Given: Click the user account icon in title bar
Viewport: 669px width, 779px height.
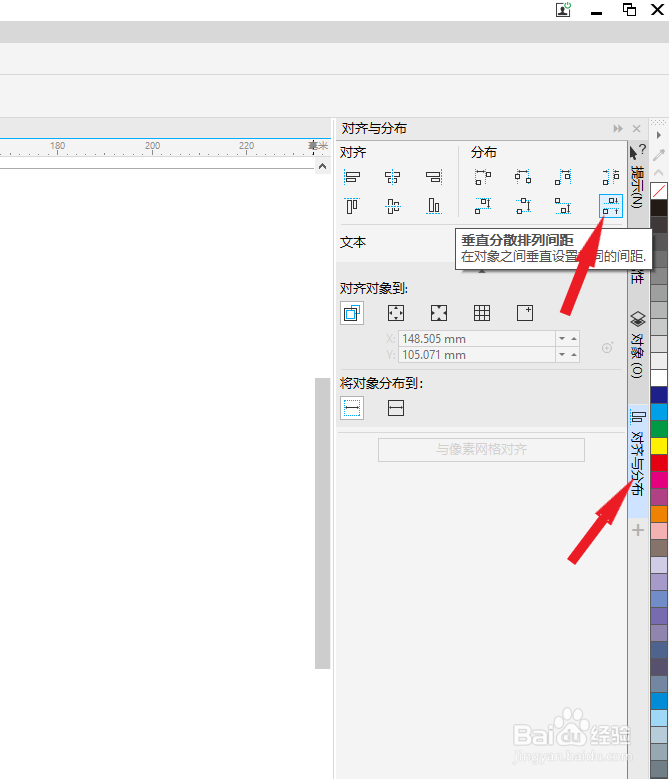Looking at the screenshot, I should (563, 9).
